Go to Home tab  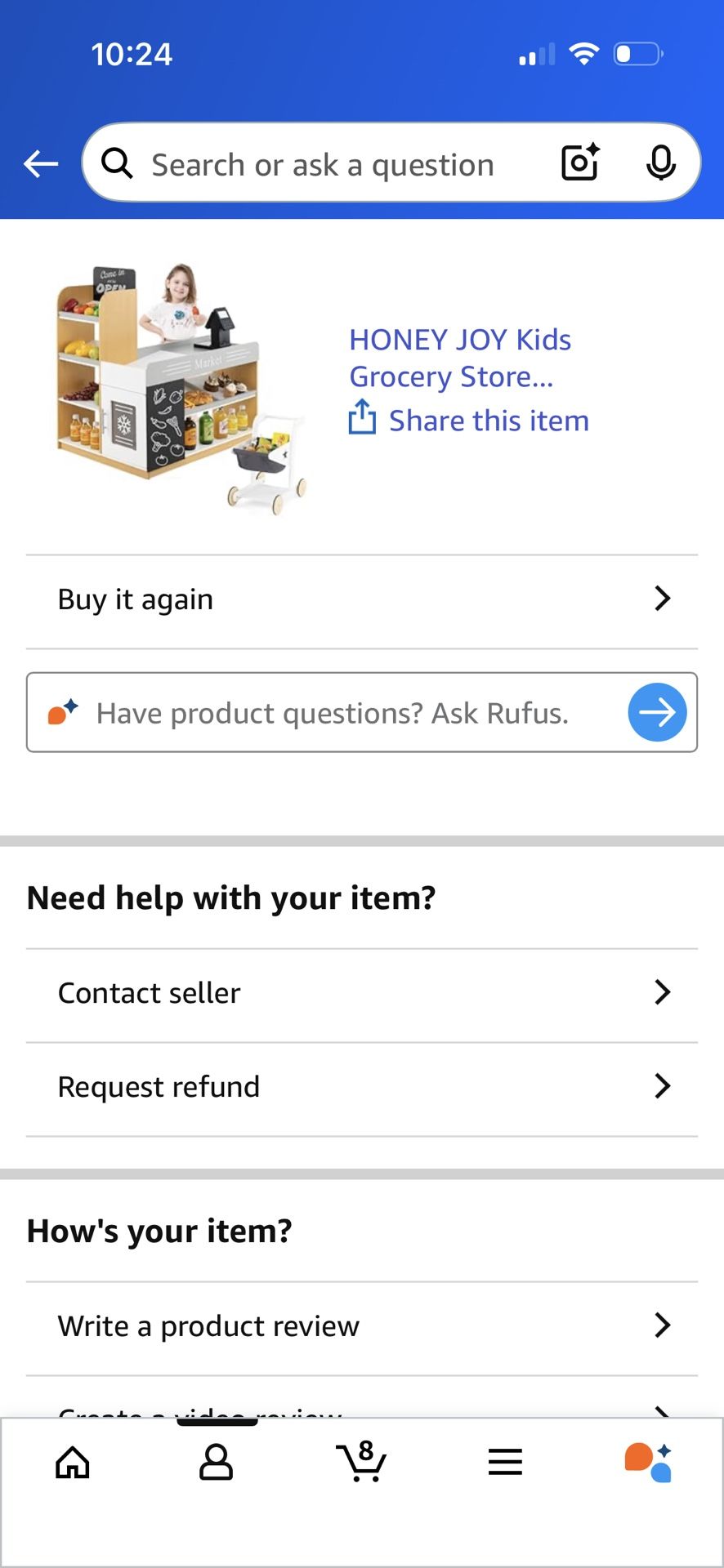coord(73,1463)
